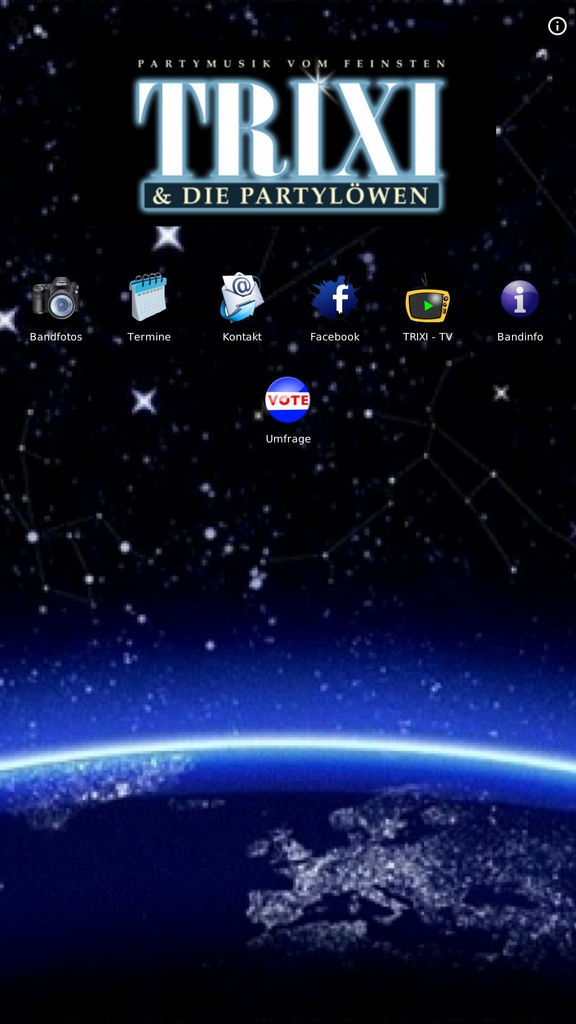Tap the Bandfotos label

point(56,337)
